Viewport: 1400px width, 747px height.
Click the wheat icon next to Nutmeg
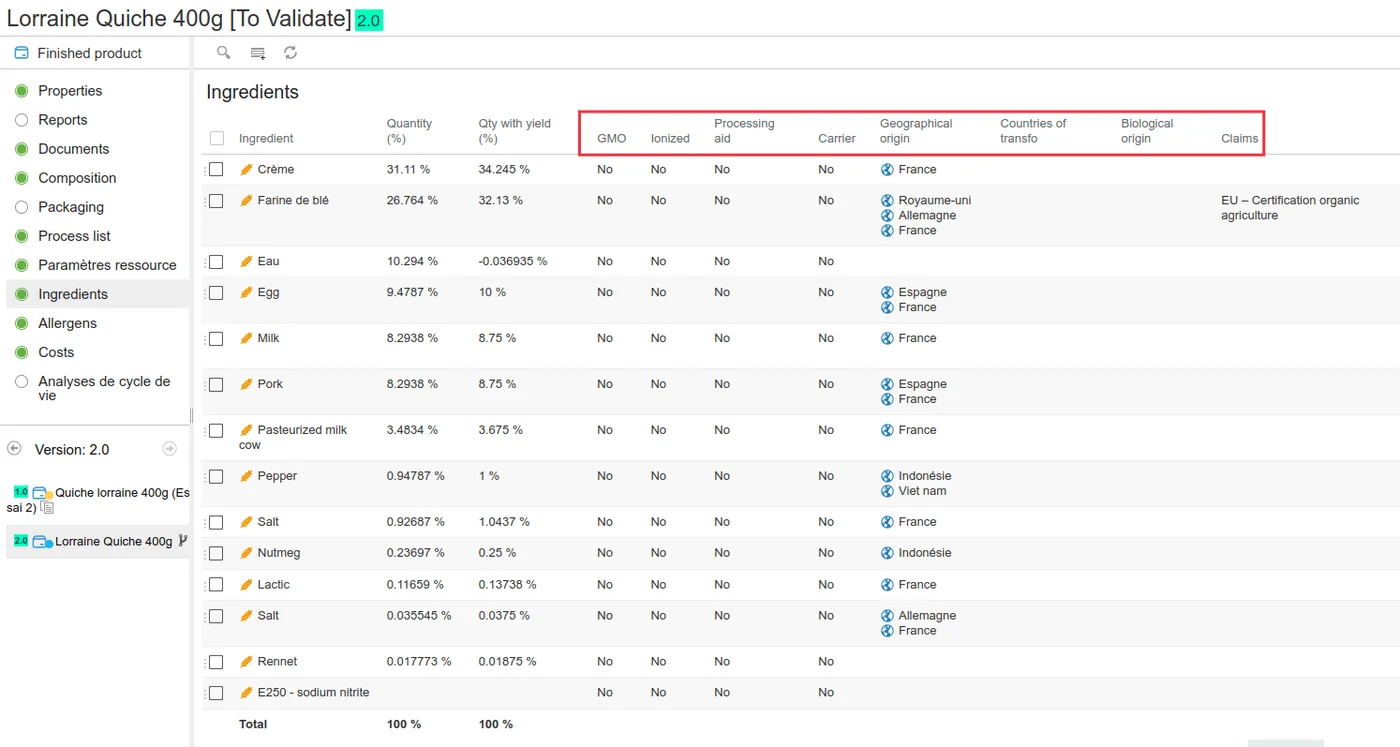click(246, 553)
